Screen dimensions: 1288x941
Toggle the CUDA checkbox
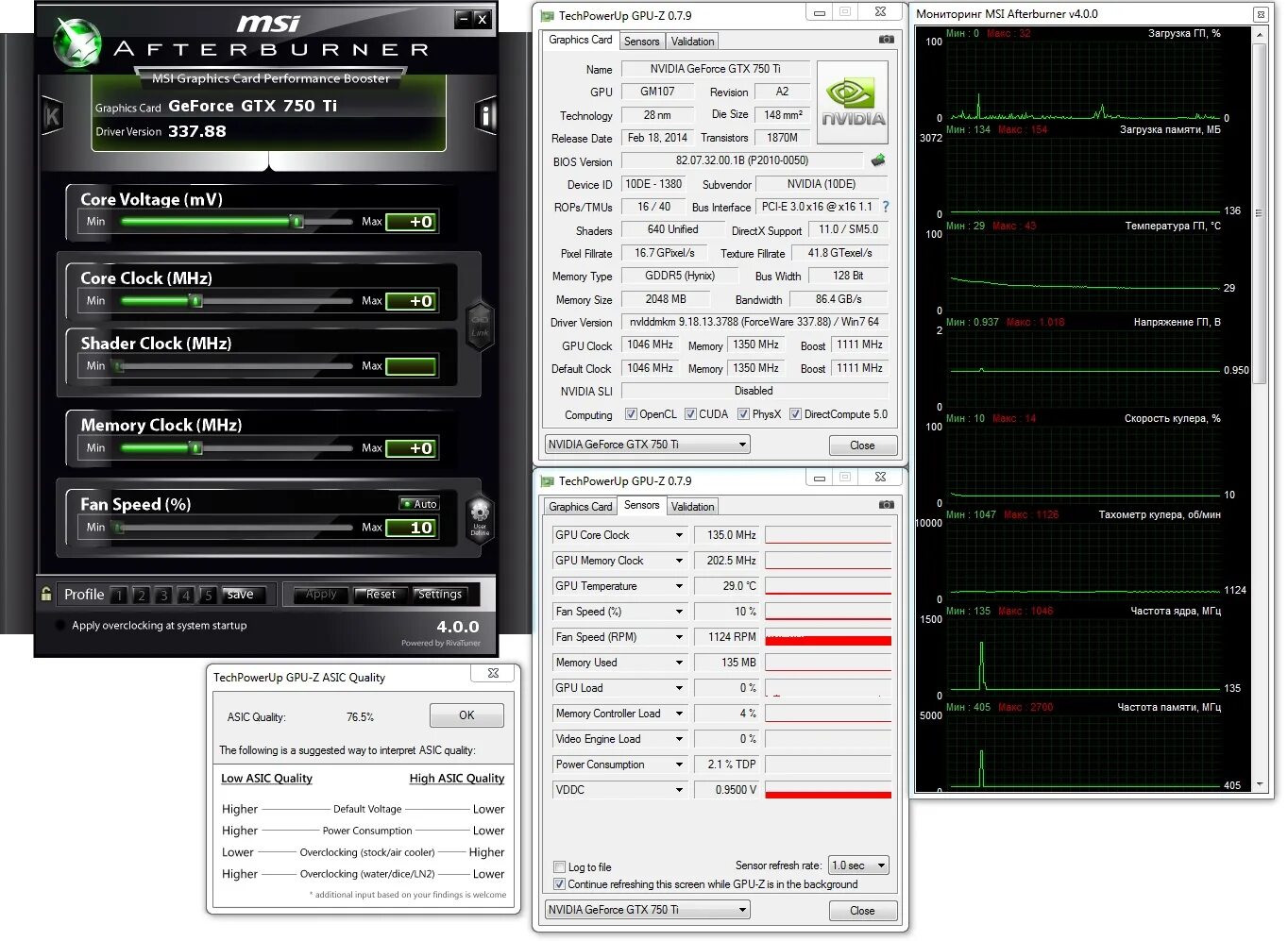[x=690, y=413]
